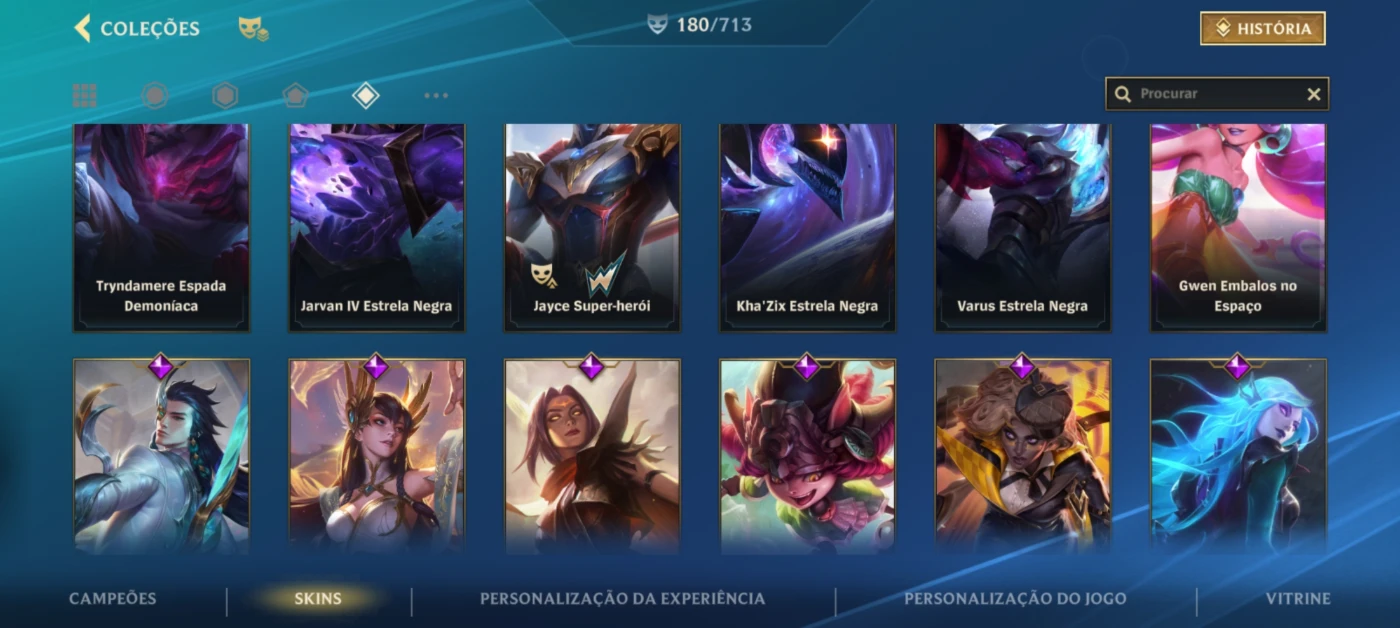Screen dimensions: 1400x628
Task: Open the three-dots more filters menu
Action: pyautogui.click(x=436, y=96)
